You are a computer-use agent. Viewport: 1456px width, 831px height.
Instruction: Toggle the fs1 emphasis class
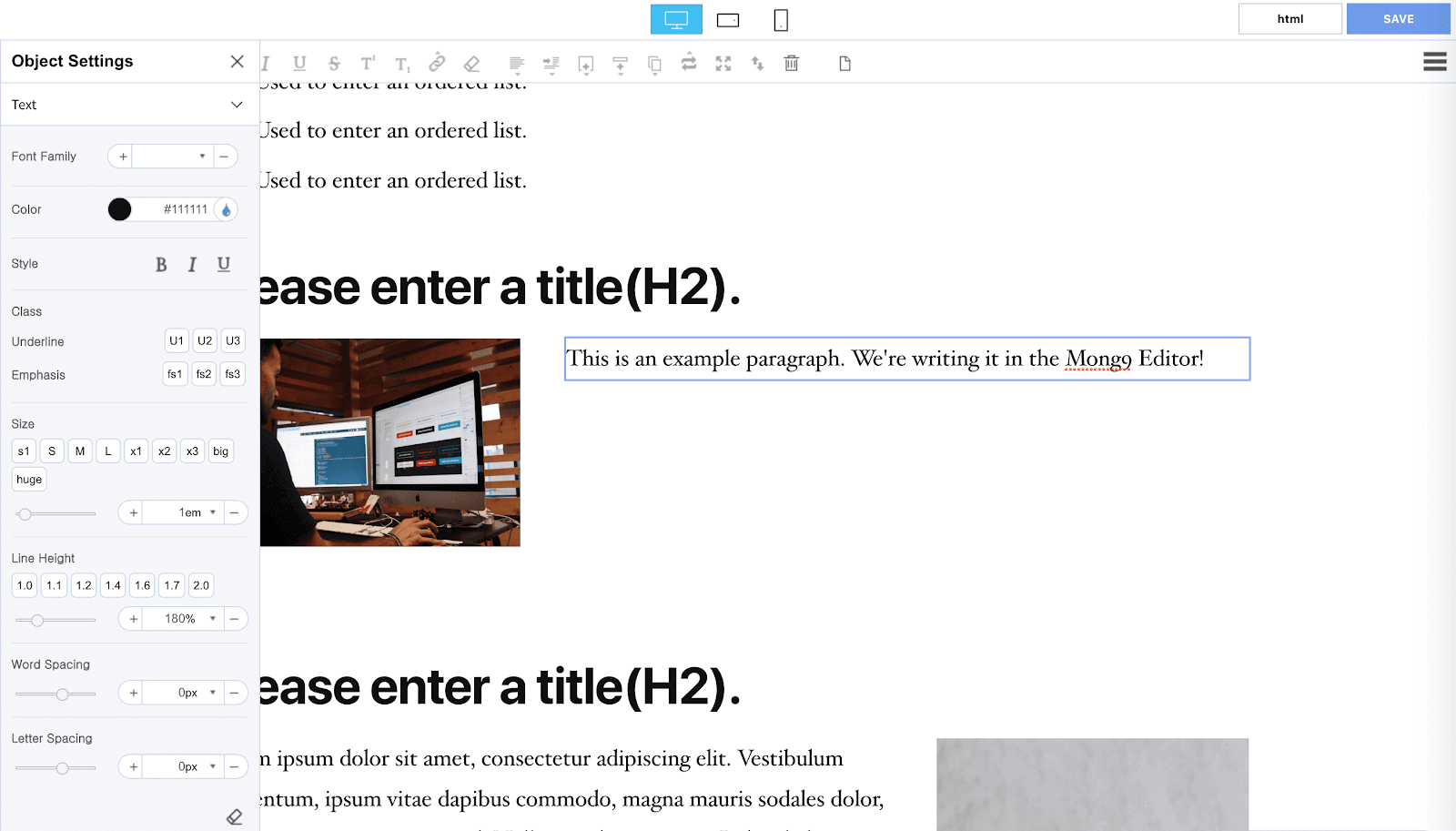point(175,374)
